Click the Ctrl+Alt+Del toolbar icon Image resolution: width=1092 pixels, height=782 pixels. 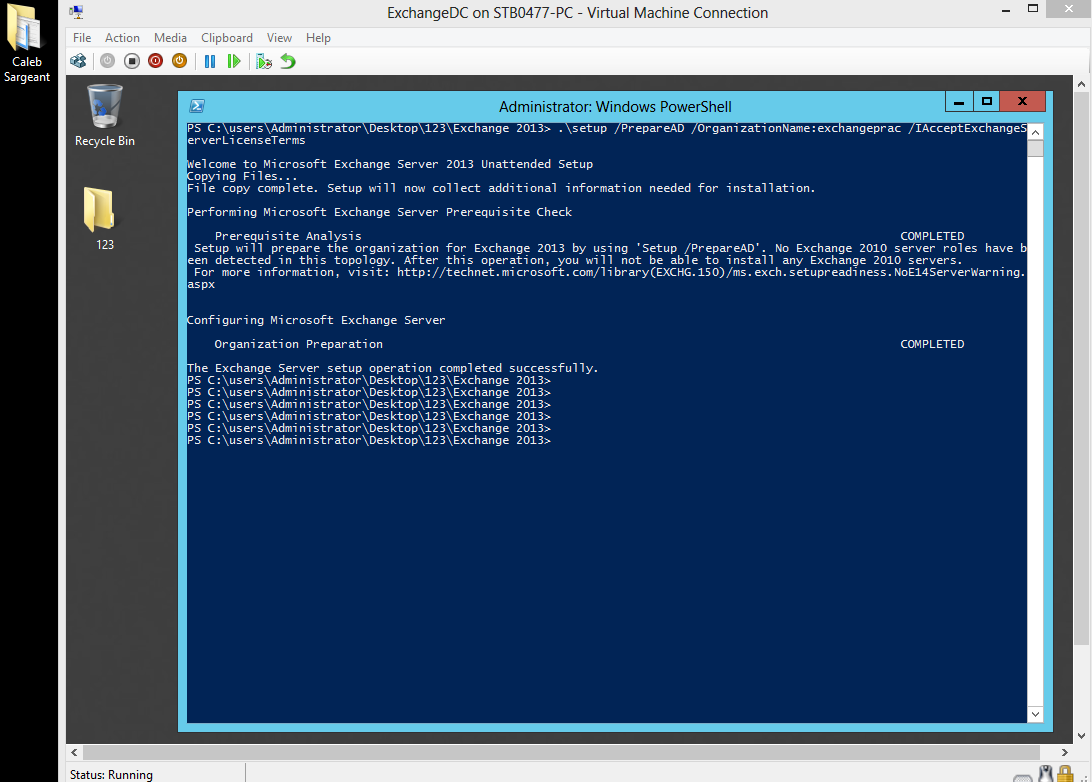click(x=78, y=61)
